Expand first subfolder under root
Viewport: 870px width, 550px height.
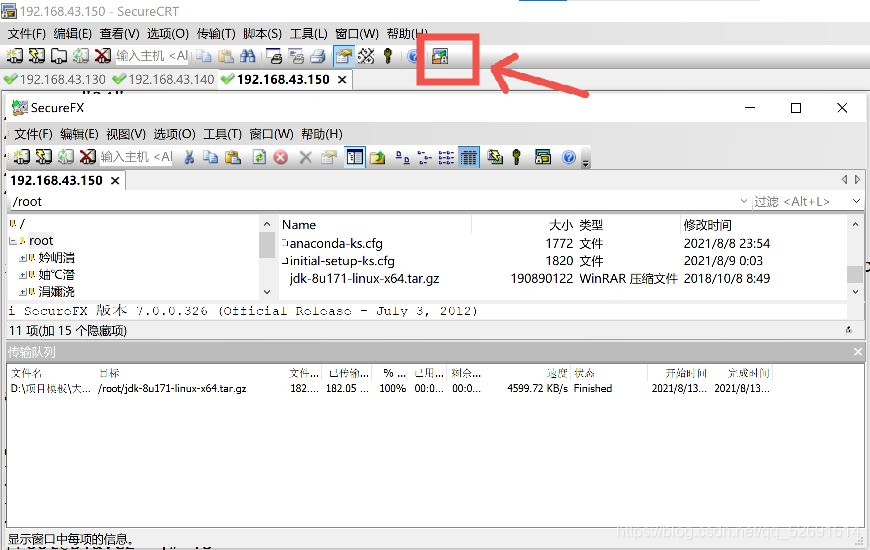tap(22, 258)
